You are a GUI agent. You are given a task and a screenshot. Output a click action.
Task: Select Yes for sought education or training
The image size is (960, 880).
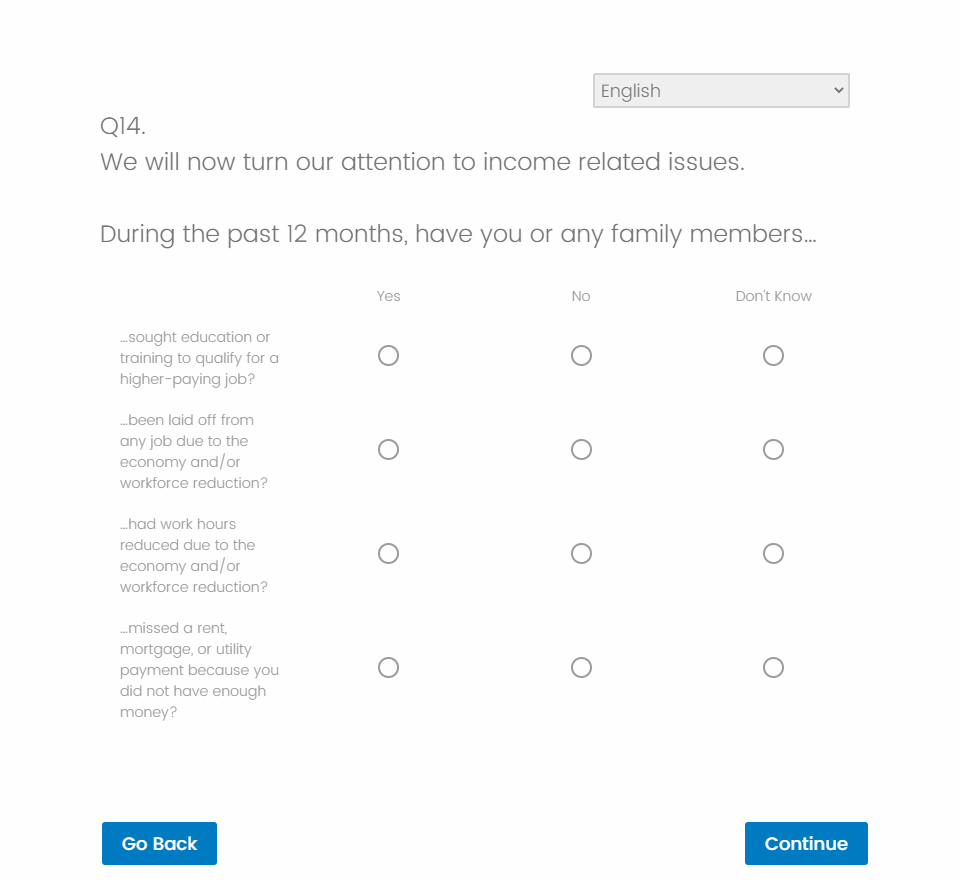389,356
